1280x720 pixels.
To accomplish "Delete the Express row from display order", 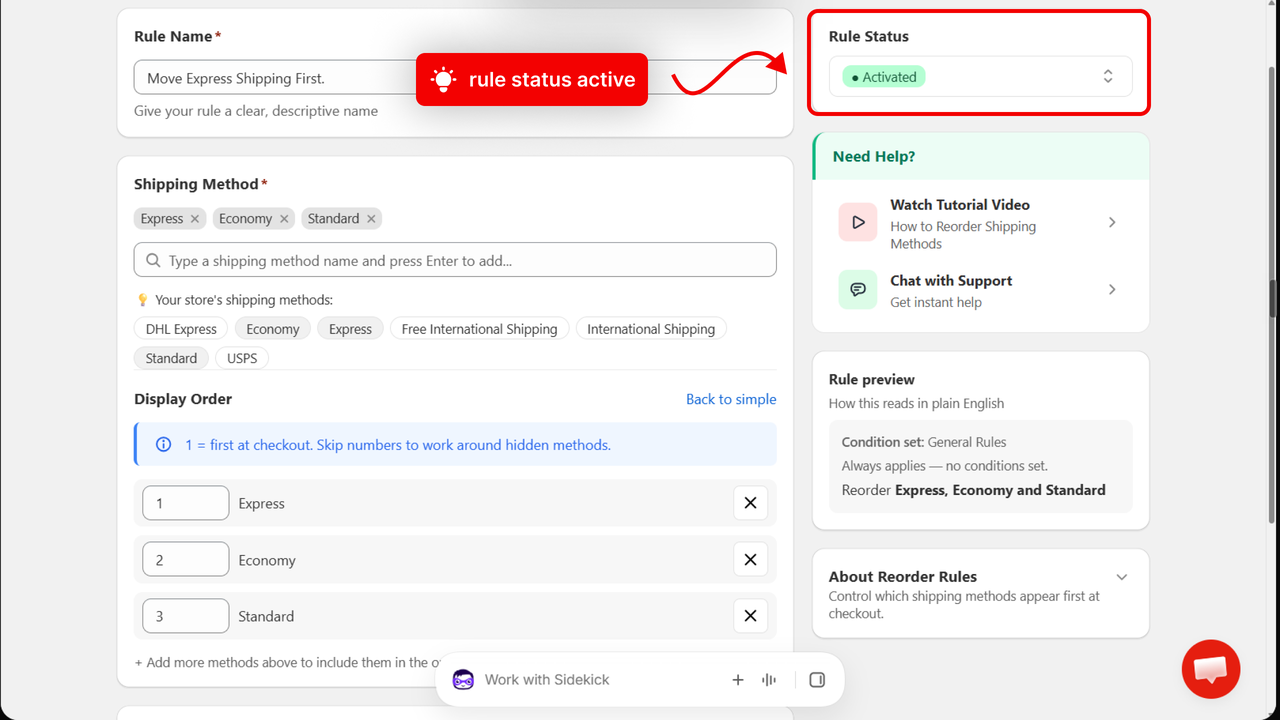I will point(750,503).
